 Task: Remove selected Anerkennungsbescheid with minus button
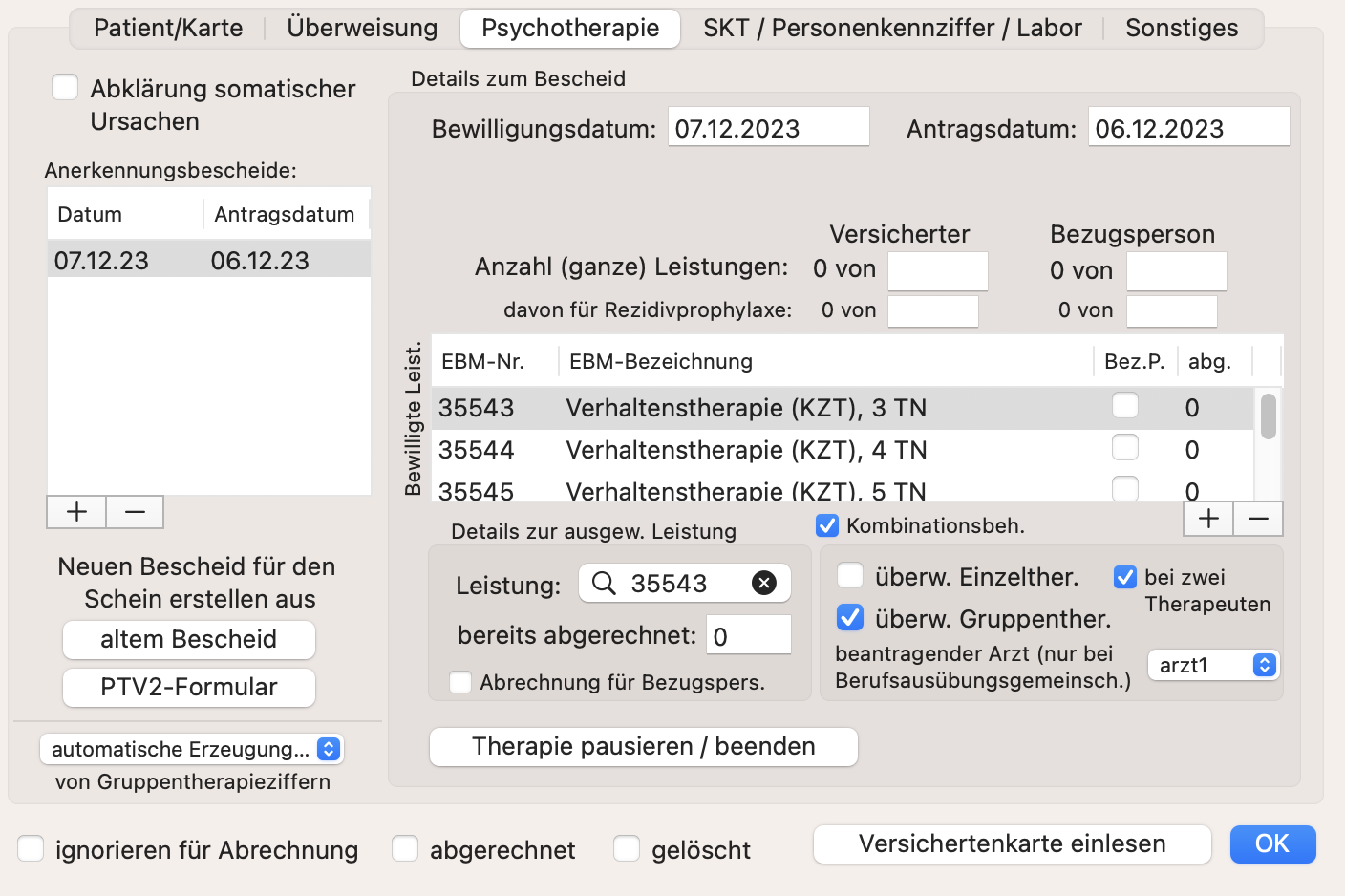(135, 512)
